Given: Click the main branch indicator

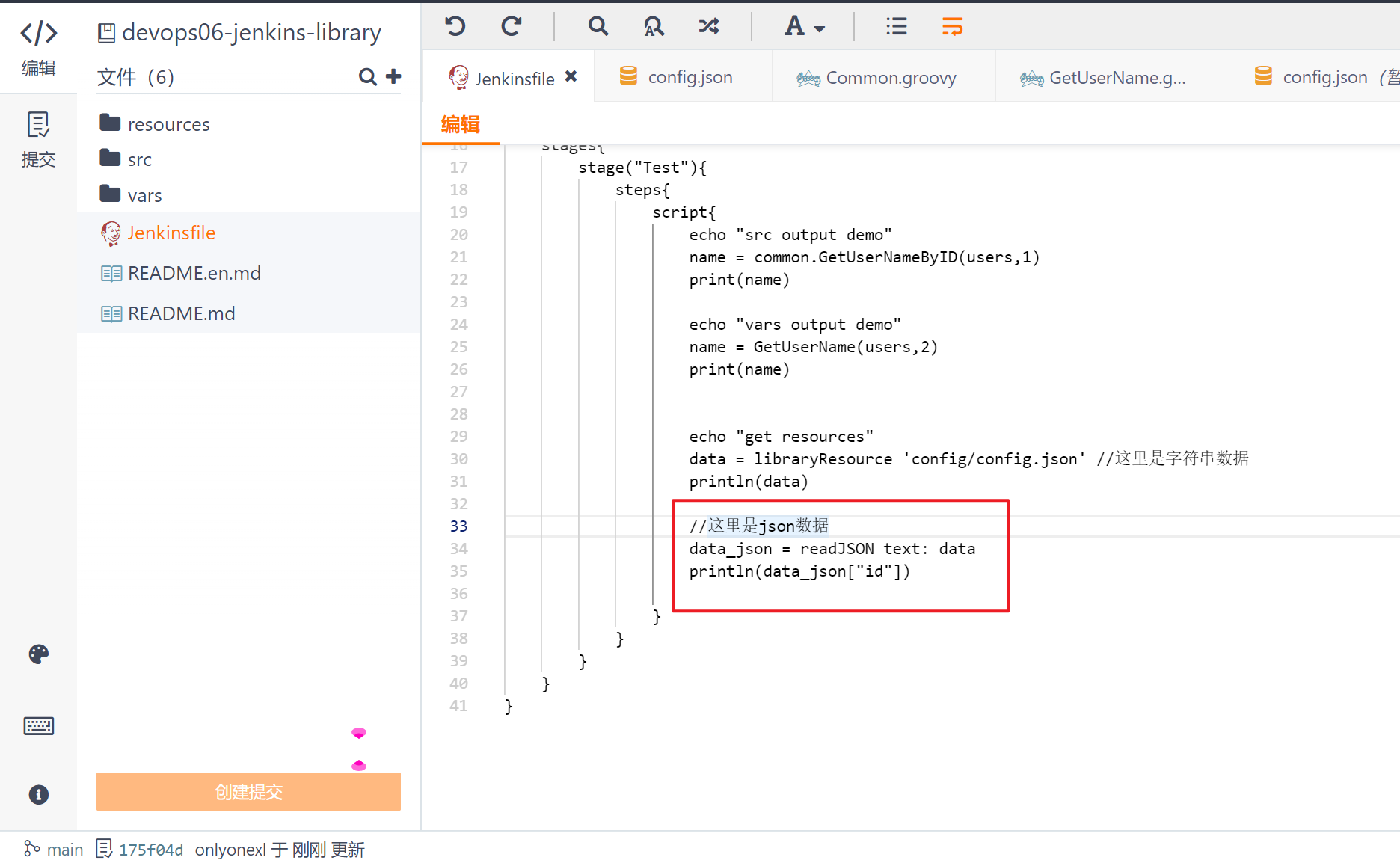Looking at the screenshot, I should (64, 850).
